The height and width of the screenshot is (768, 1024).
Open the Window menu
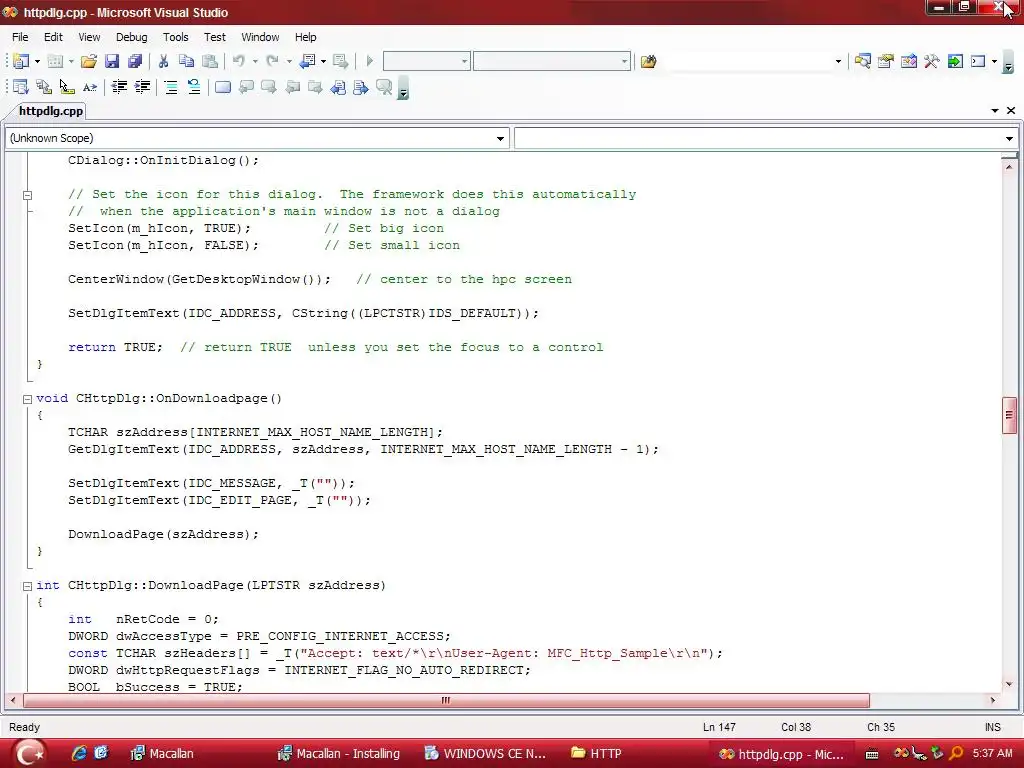click(x=260, y=37)
